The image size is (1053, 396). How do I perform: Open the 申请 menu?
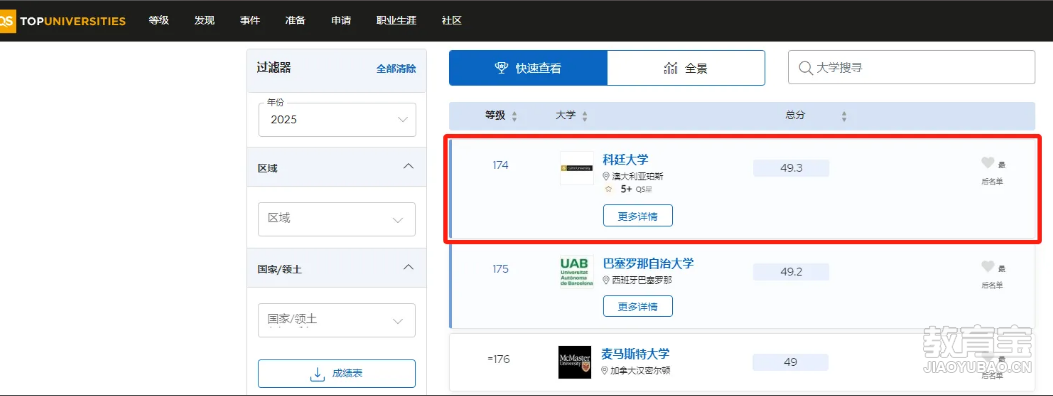341,21
